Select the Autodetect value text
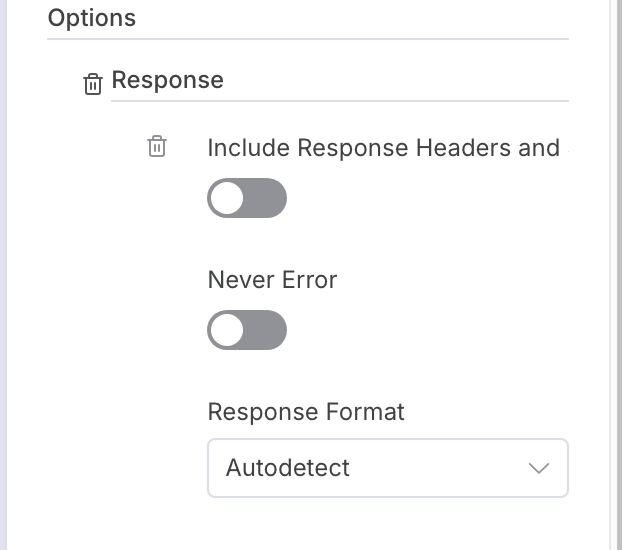 [288, 468]
